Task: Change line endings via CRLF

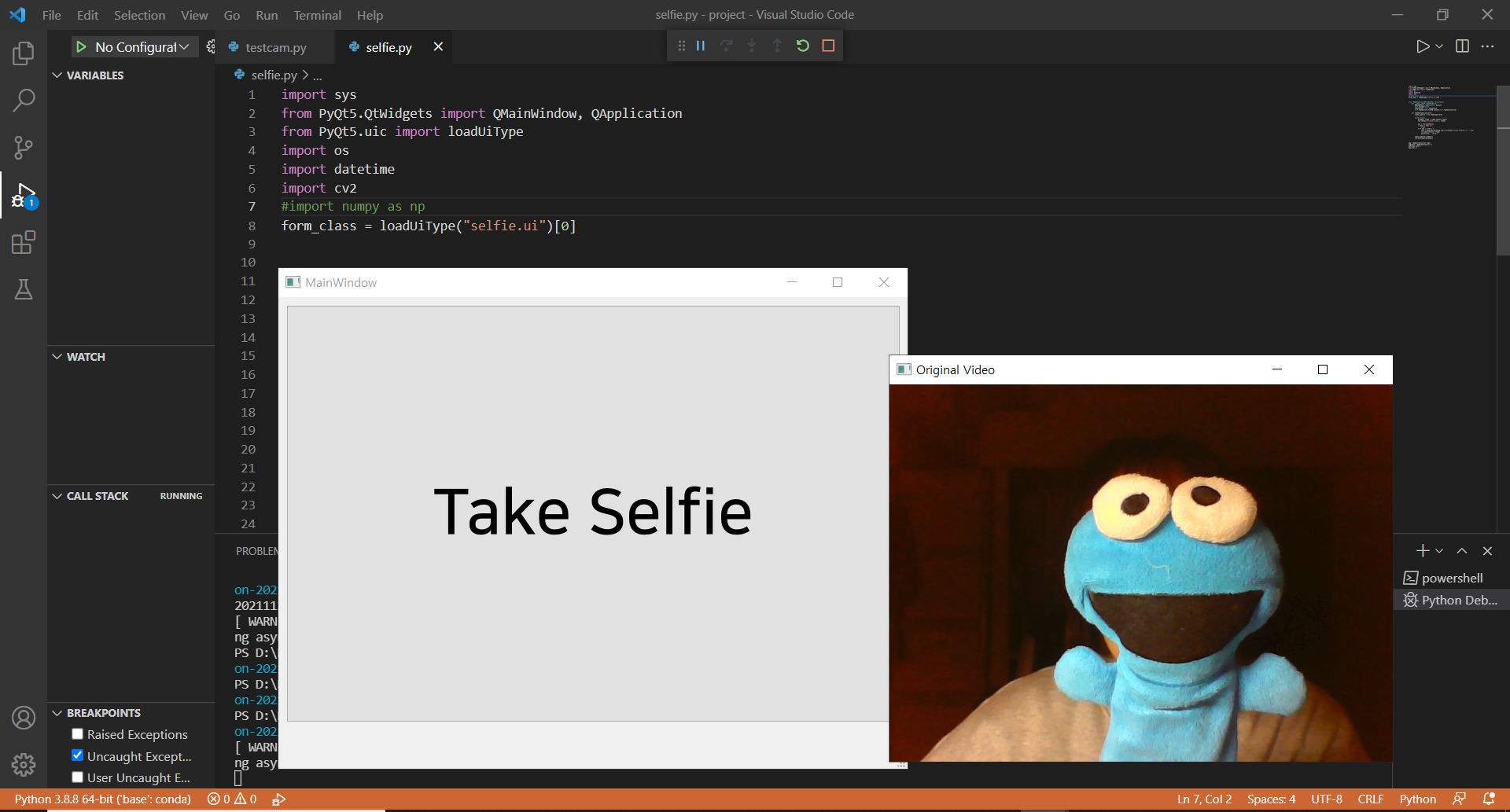Action: point(1370,799)
